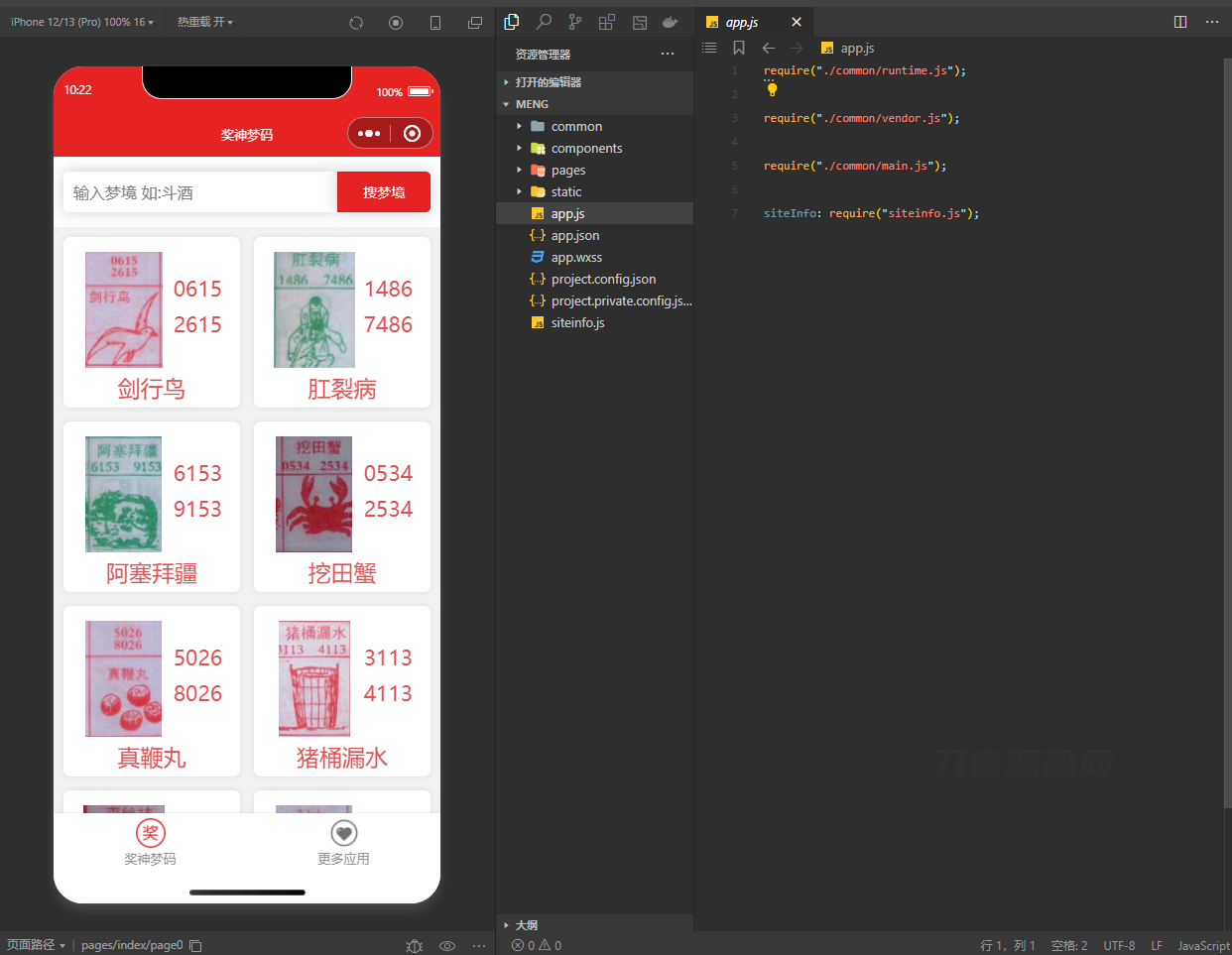Image resolution: width=1232 pixels, height=955 pixels.
Task: Go back with the left arrow
Action: [x=769, y=48]
